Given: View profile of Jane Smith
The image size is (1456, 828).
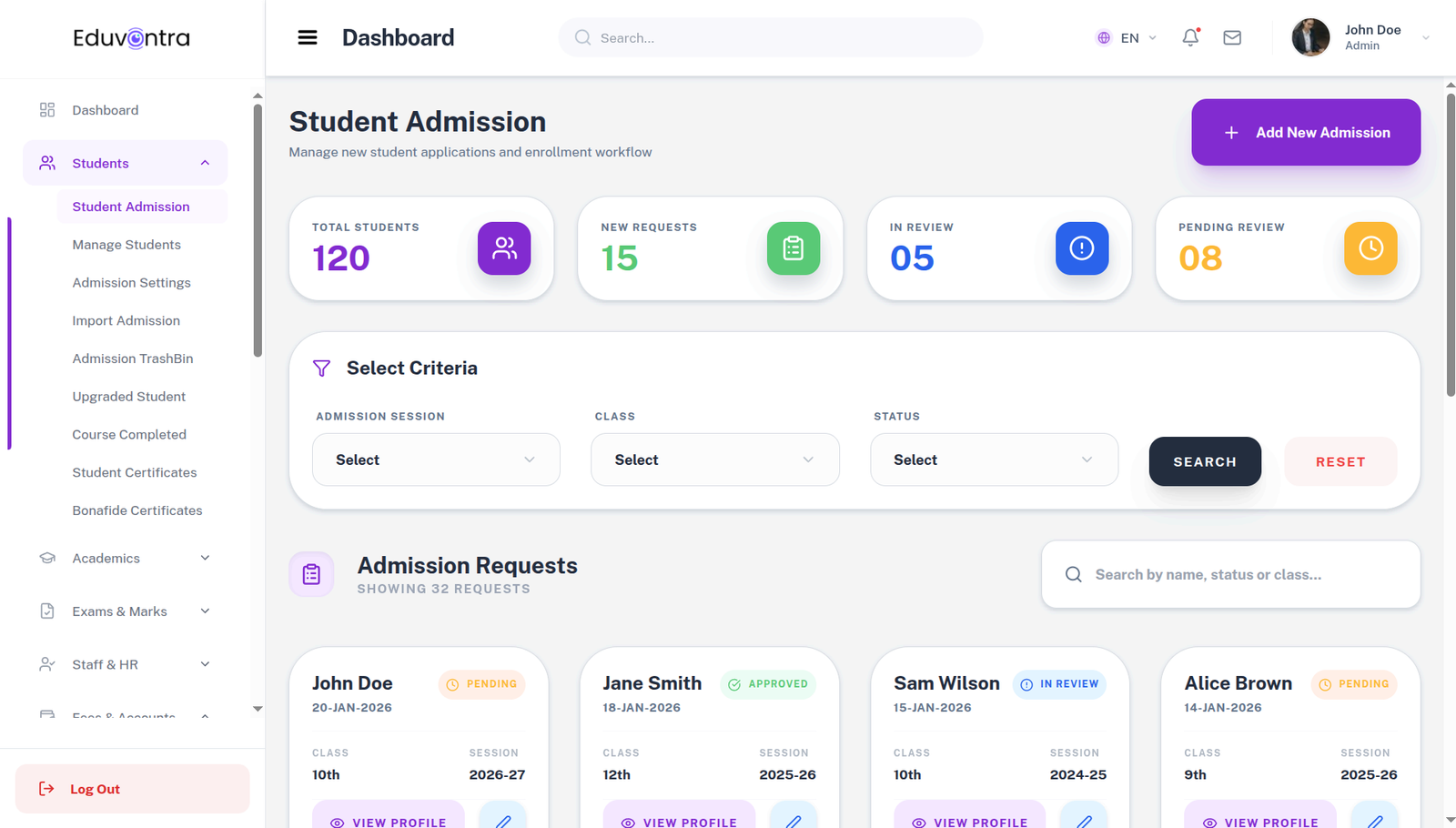Looking at the screenshot, I should coord(679,819).
